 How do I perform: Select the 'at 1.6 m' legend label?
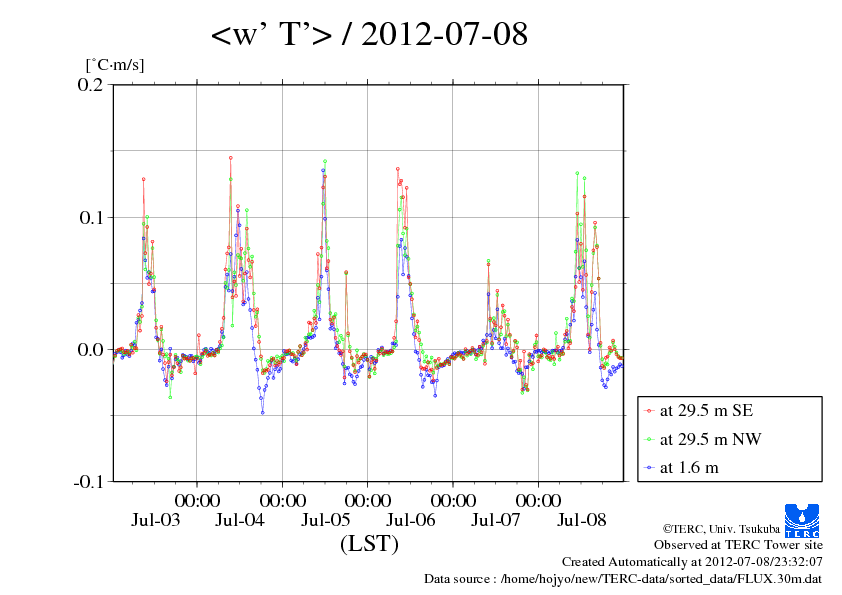[x=689, y=467]
